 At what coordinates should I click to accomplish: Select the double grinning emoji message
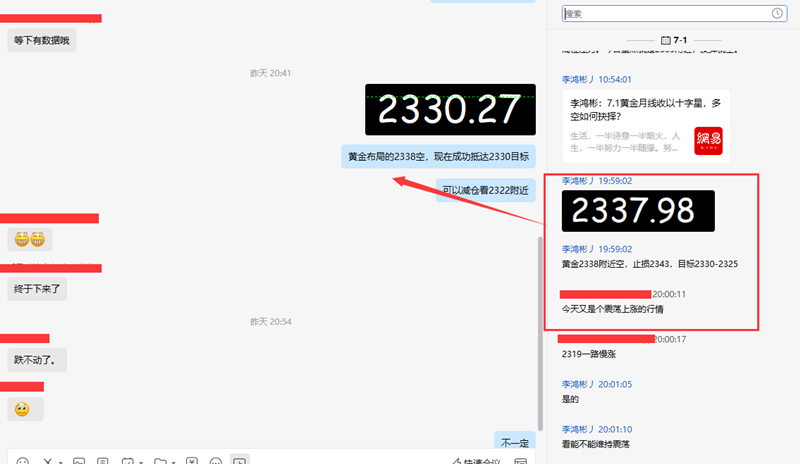[30, 239]
